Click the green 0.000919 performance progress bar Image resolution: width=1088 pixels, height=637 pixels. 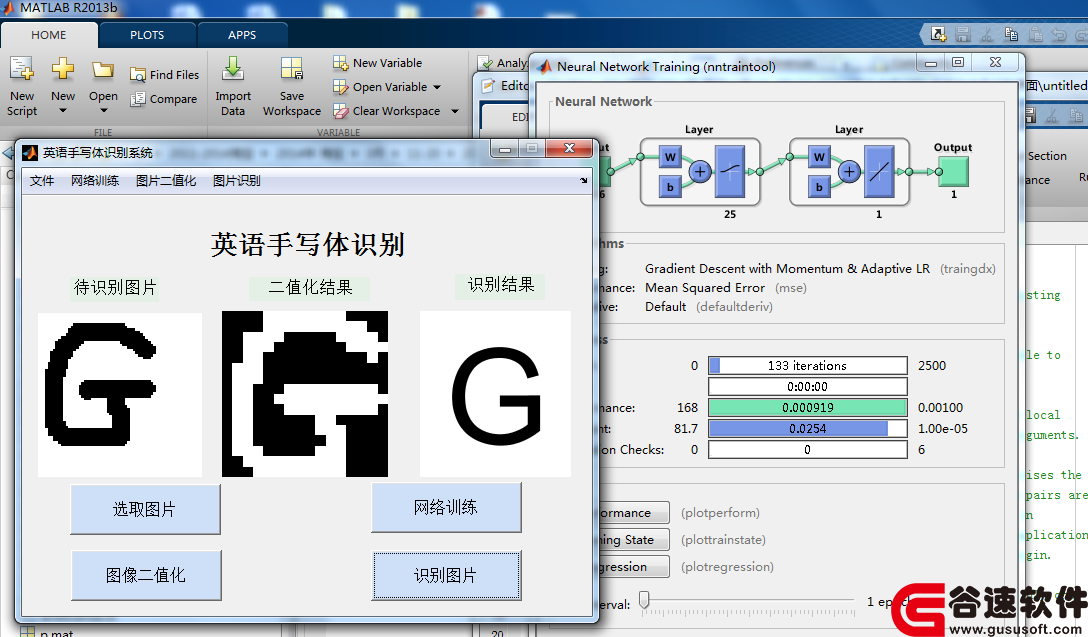click(x=808, y=407)
